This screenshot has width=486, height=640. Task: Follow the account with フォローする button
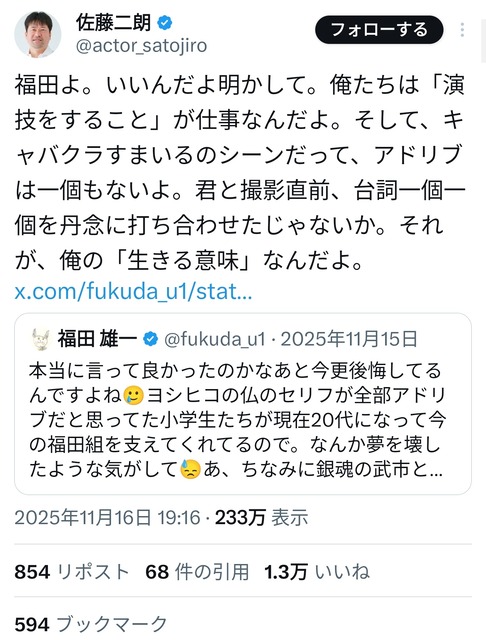(379, 30)
